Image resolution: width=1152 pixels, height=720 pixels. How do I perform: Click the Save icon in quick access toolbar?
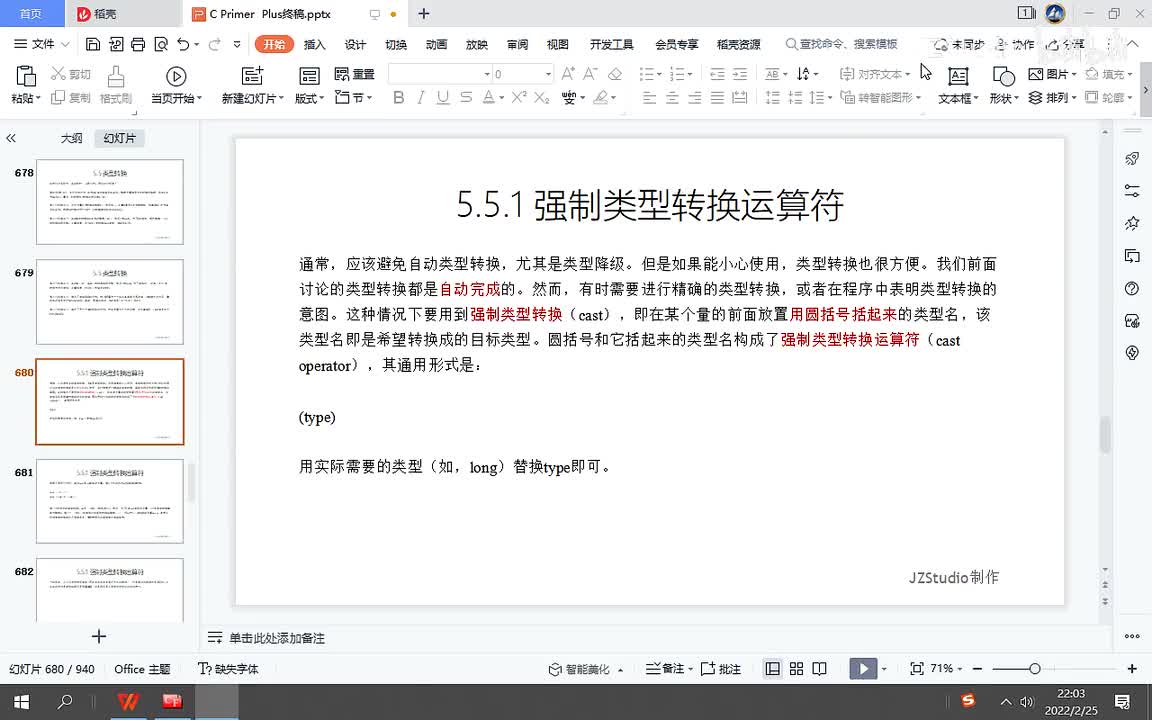point(93,44)
